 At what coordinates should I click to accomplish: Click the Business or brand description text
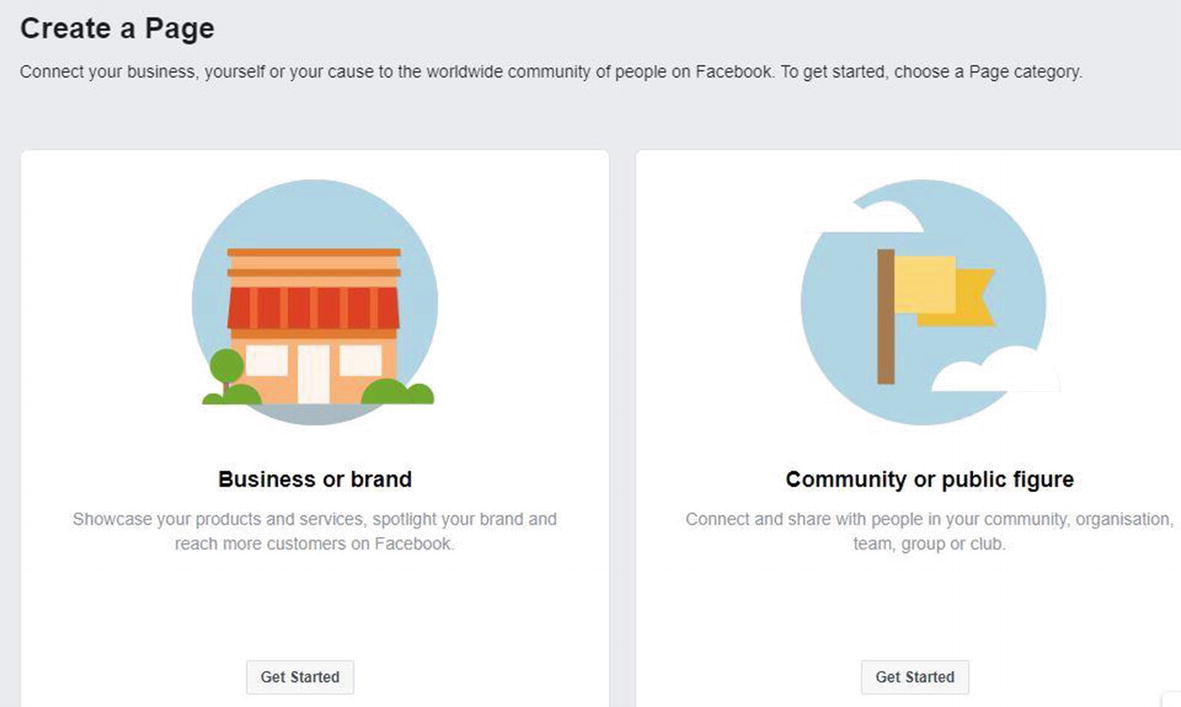tap(315, 531)
